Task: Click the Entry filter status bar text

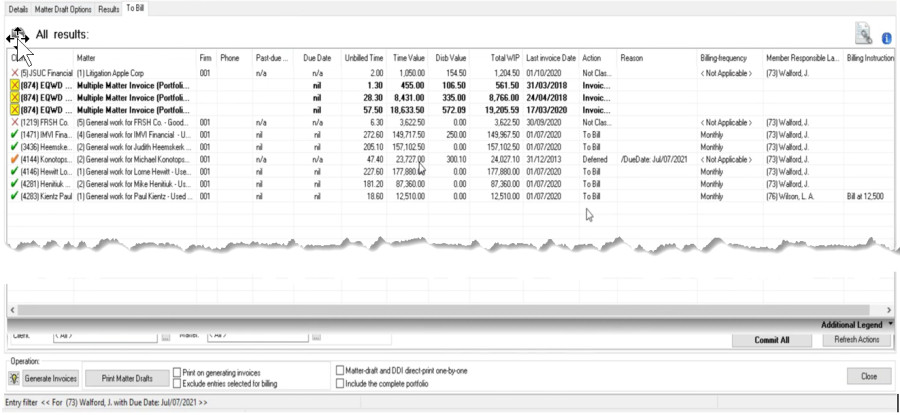Action: [x=106, y=403]
